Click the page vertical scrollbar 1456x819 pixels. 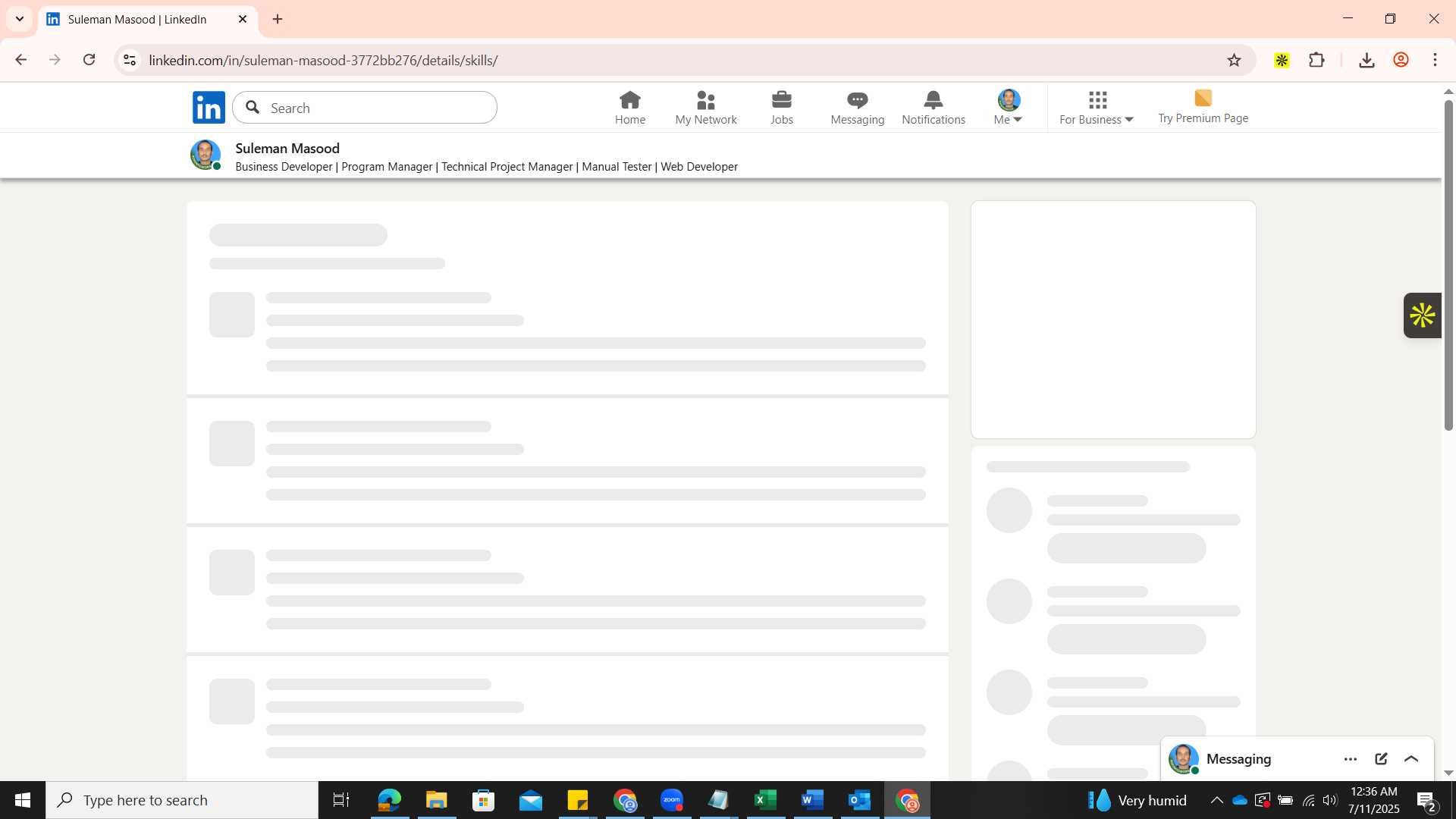(1448, 265)
